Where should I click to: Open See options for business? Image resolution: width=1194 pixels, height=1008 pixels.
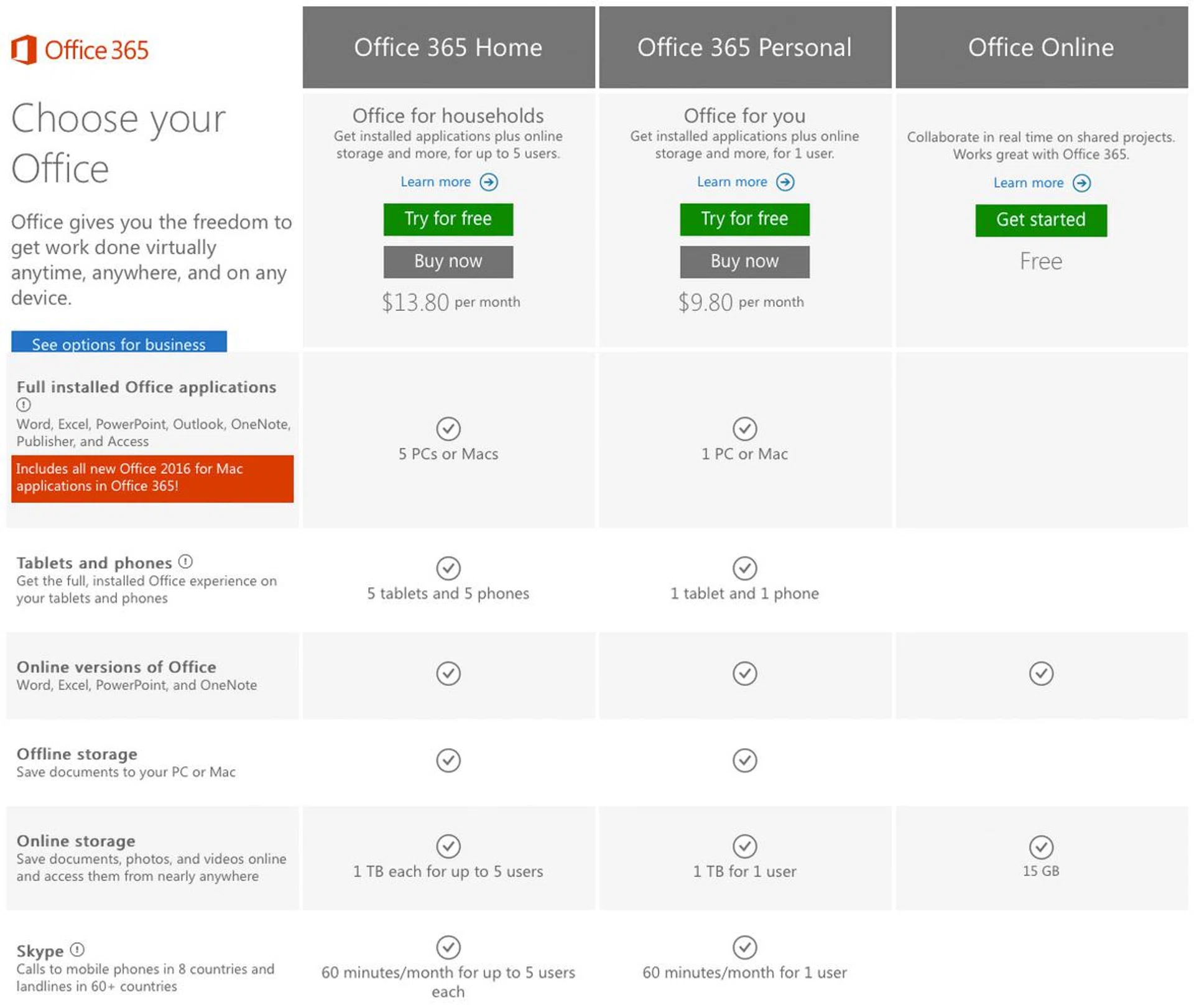119,343
